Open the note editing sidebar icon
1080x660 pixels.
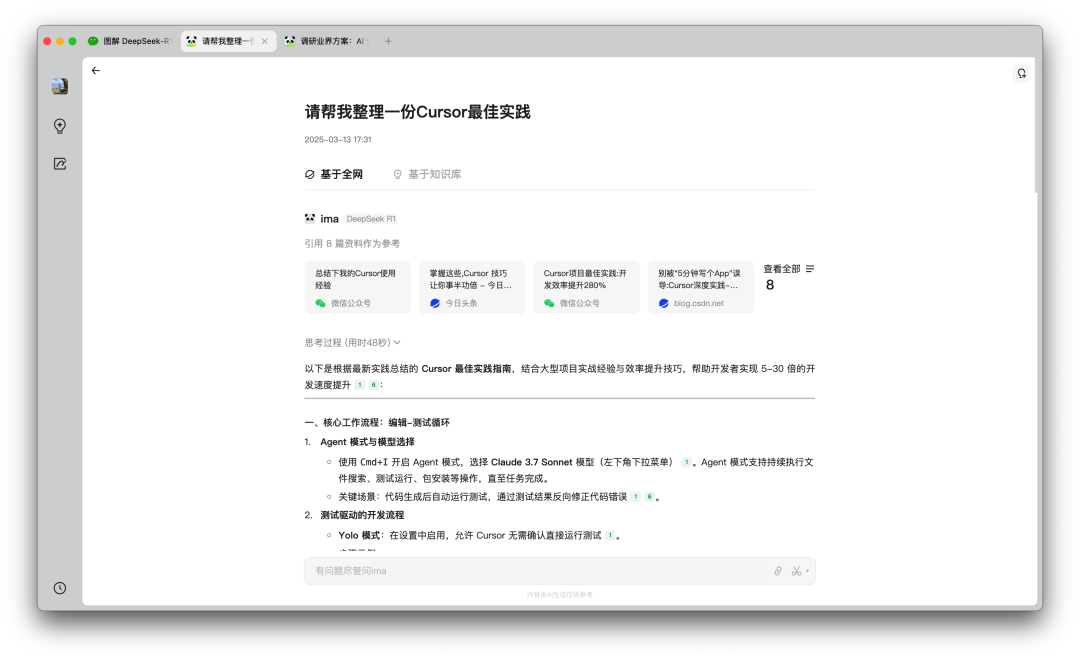click(60, 164)
